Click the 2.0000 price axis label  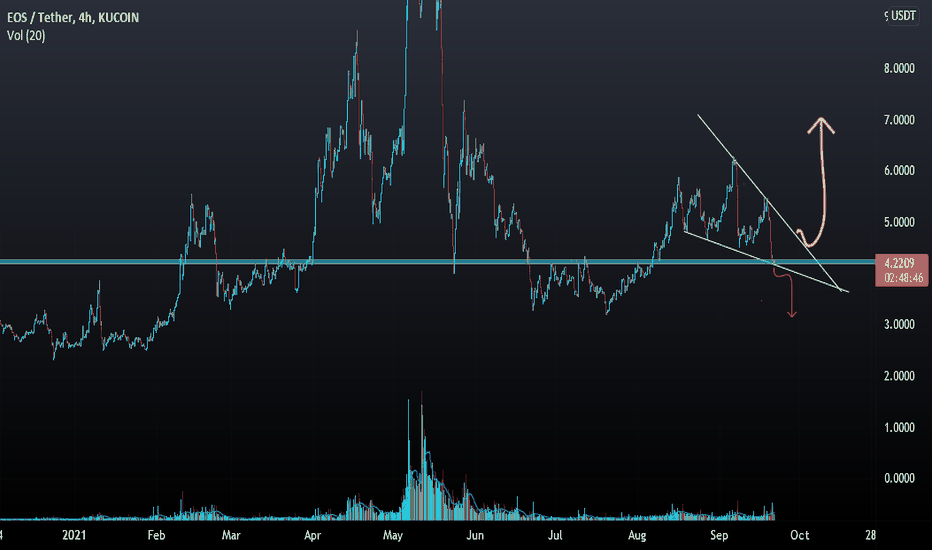coord(899,376)
